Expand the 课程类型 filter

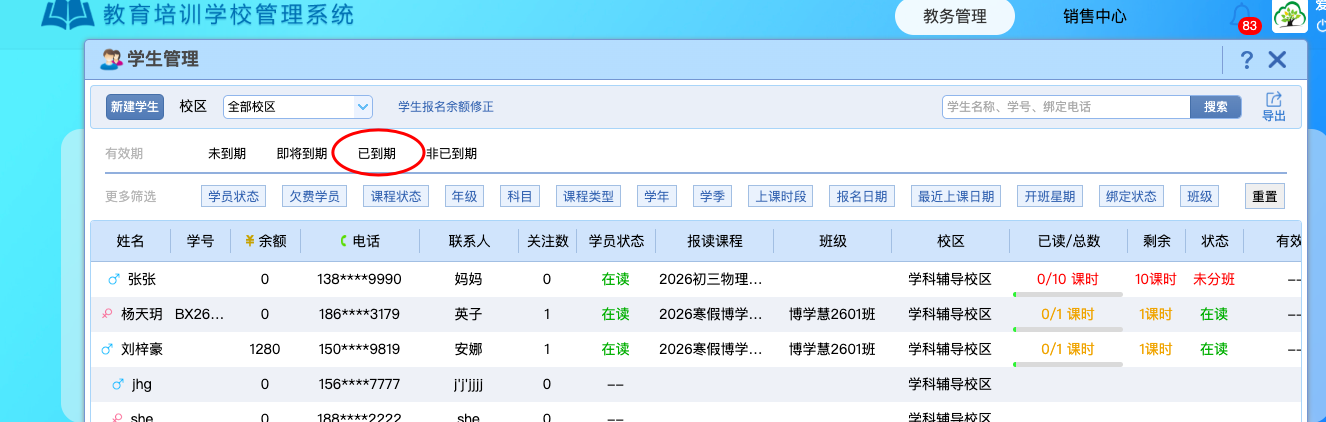[x=588, y=196]
